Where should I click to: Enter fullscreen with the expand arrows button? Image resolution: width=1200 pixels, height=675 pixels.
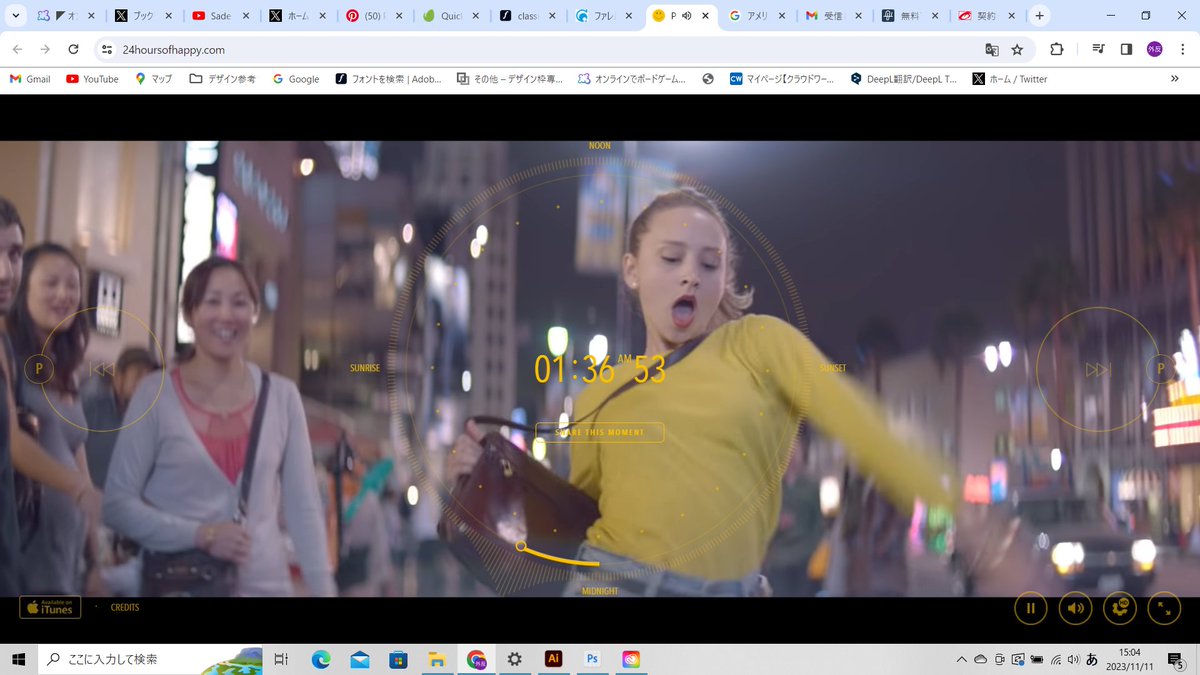(x=1164, y=607)
